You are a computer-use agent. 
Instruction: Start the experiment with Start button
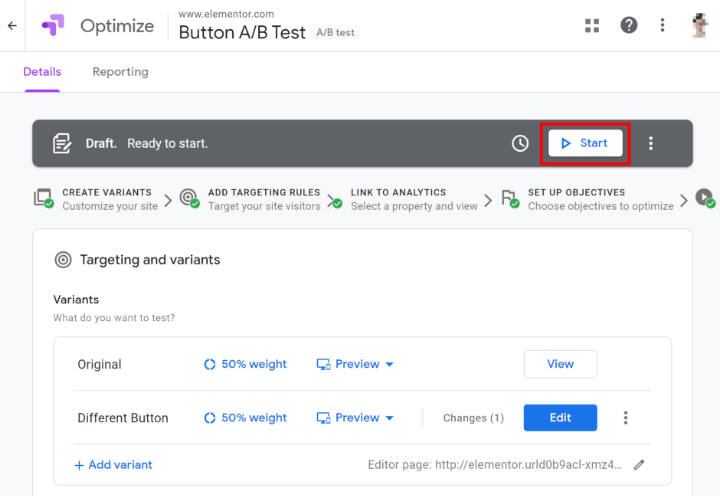tap(585, 143)
